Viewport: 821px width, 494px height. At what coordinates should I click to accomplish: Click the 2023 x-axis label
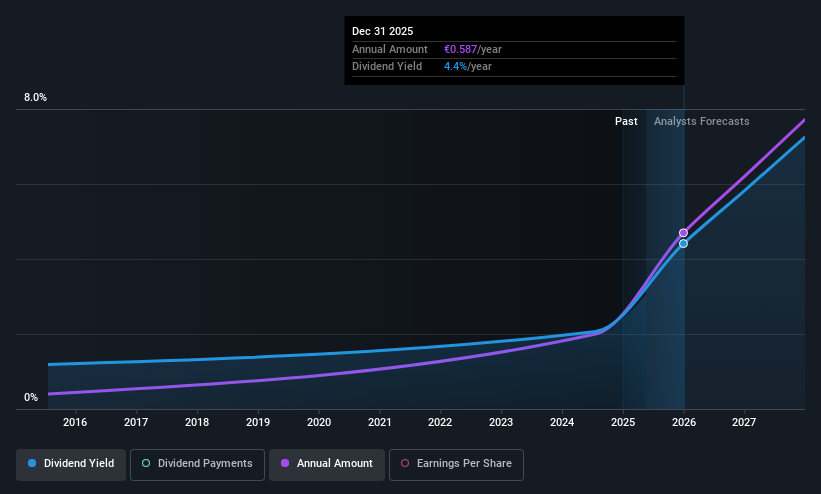tap(501, 422)
